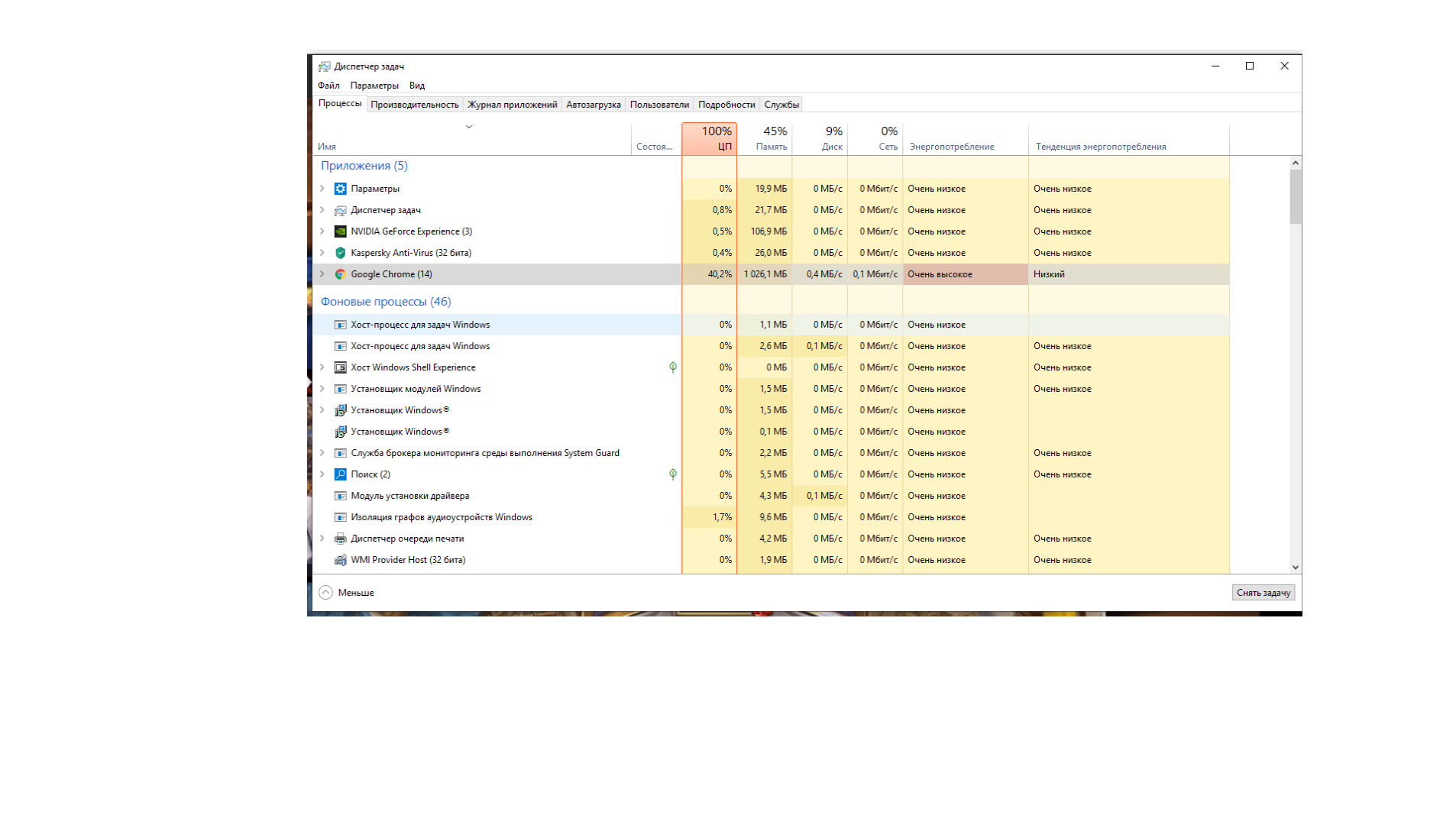
Task: Click the Снять задачу button
Action: (1263, 593)
